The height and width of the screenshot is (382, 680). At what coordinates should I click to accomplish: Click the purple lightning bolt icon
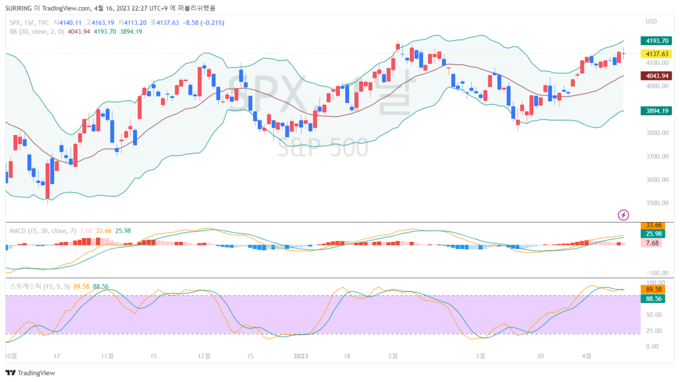(x=623, y=215)
